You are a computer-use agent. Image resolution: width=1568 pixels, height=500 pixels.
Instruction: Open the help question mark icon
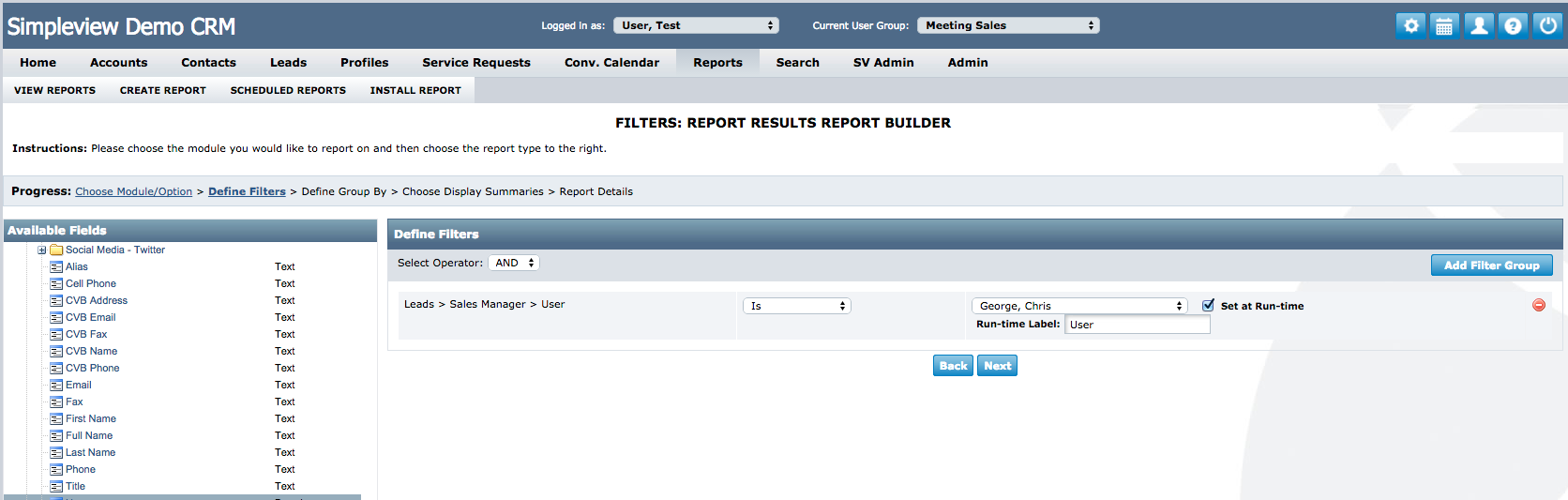pos(1513,25)
